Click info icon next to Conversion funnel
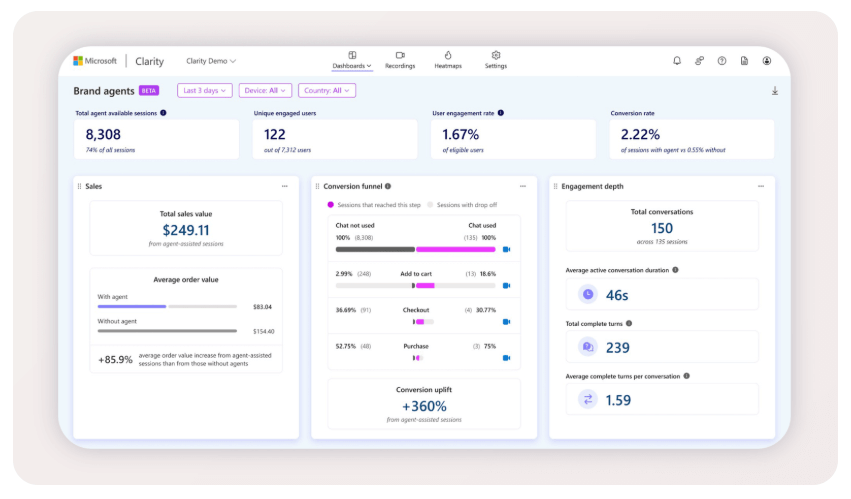This screenshot has height=499, width=851. (x=388, y=186)
